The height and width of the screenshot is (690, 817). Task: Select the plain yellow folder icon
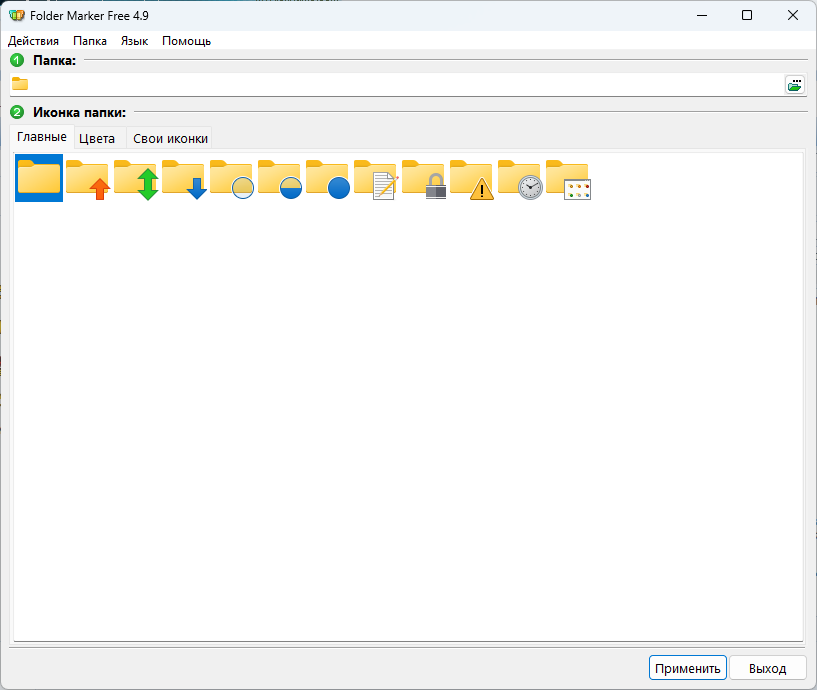[x=39, y=178]
